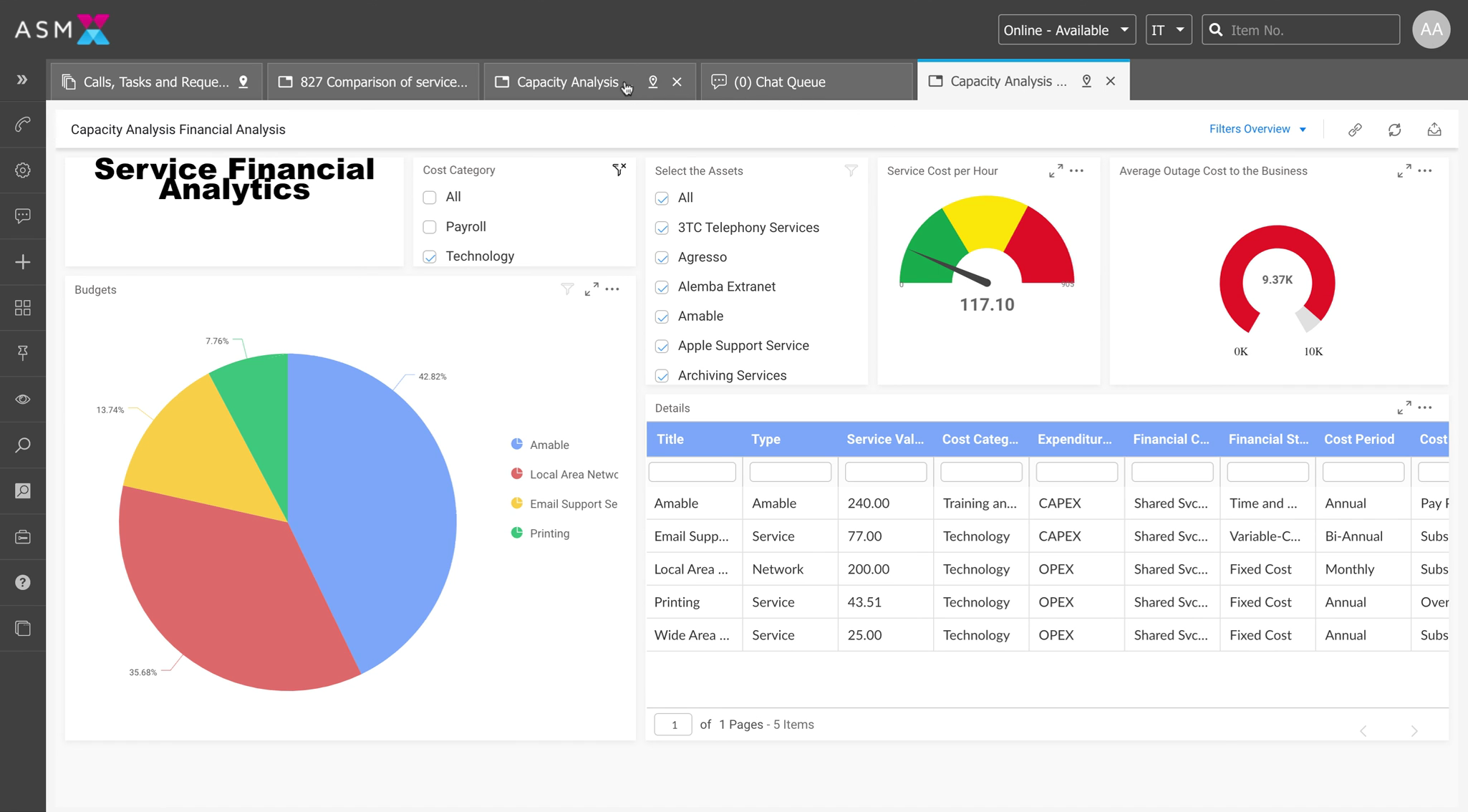Toggle Local Area Network legend series

(564, 474)
